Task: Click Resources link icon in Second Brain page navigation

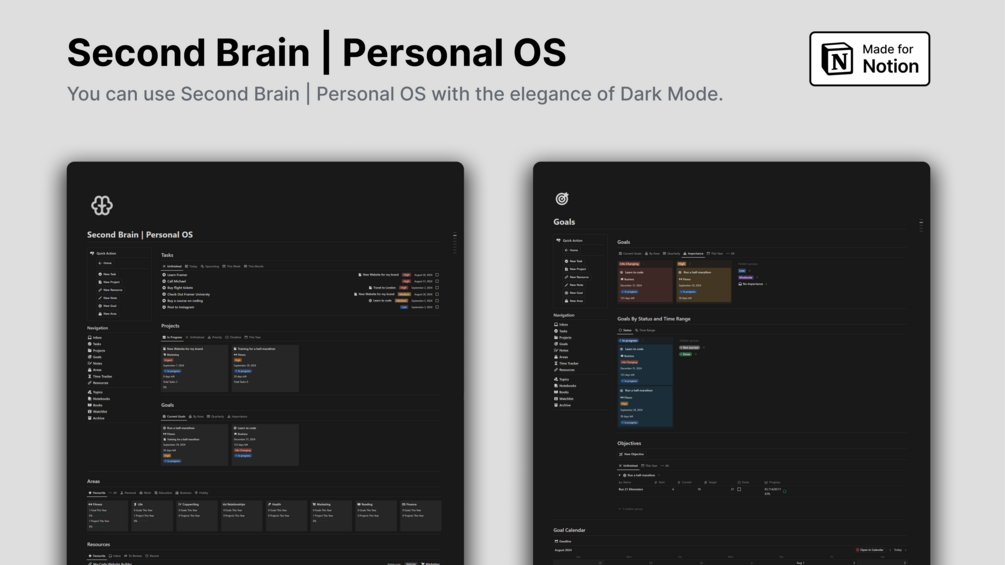Action: tap(90, 382)
